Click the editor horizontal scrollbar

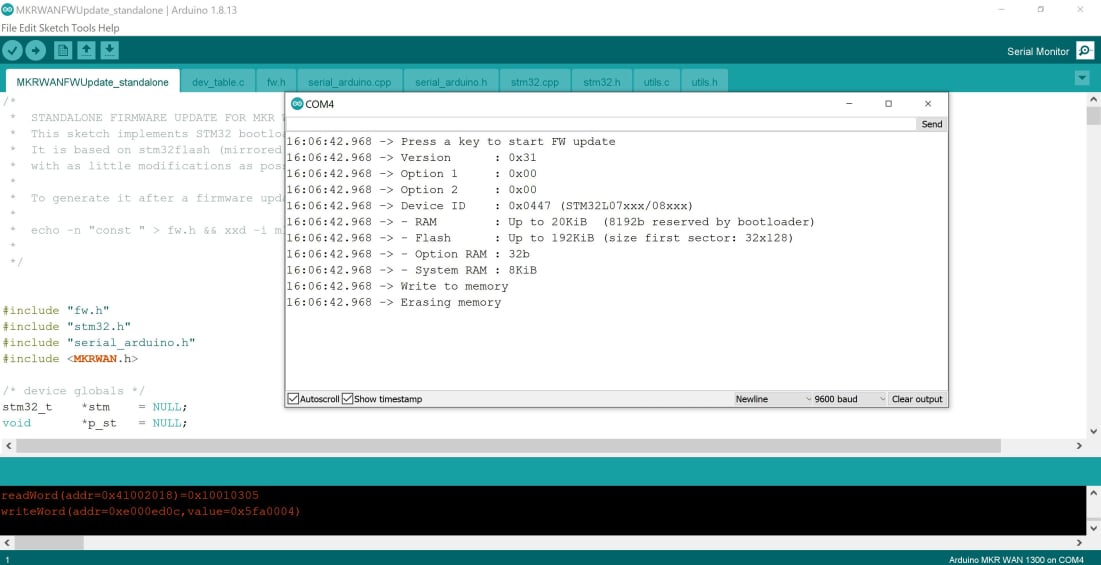(508, 446)
